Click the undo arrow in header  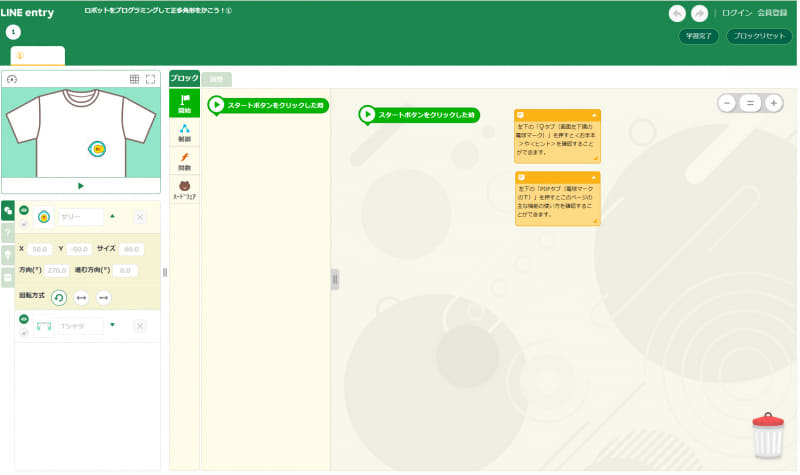pyautogui.click(x=677, y=13)
